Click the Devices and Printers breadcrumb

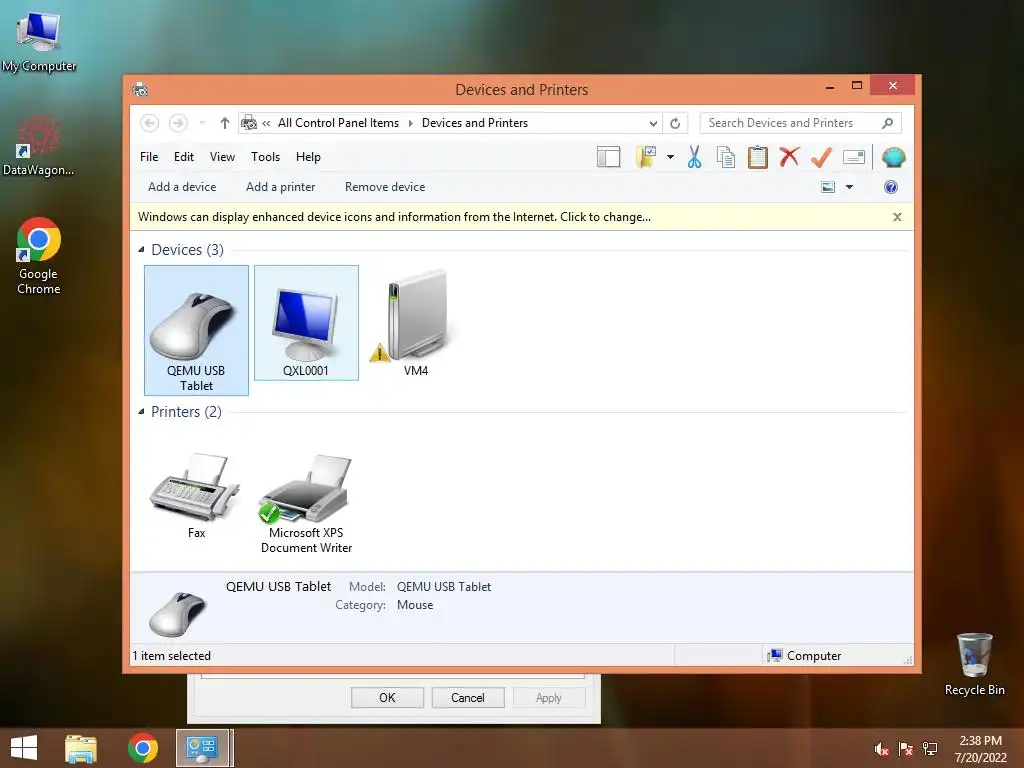tap(475, 123)
